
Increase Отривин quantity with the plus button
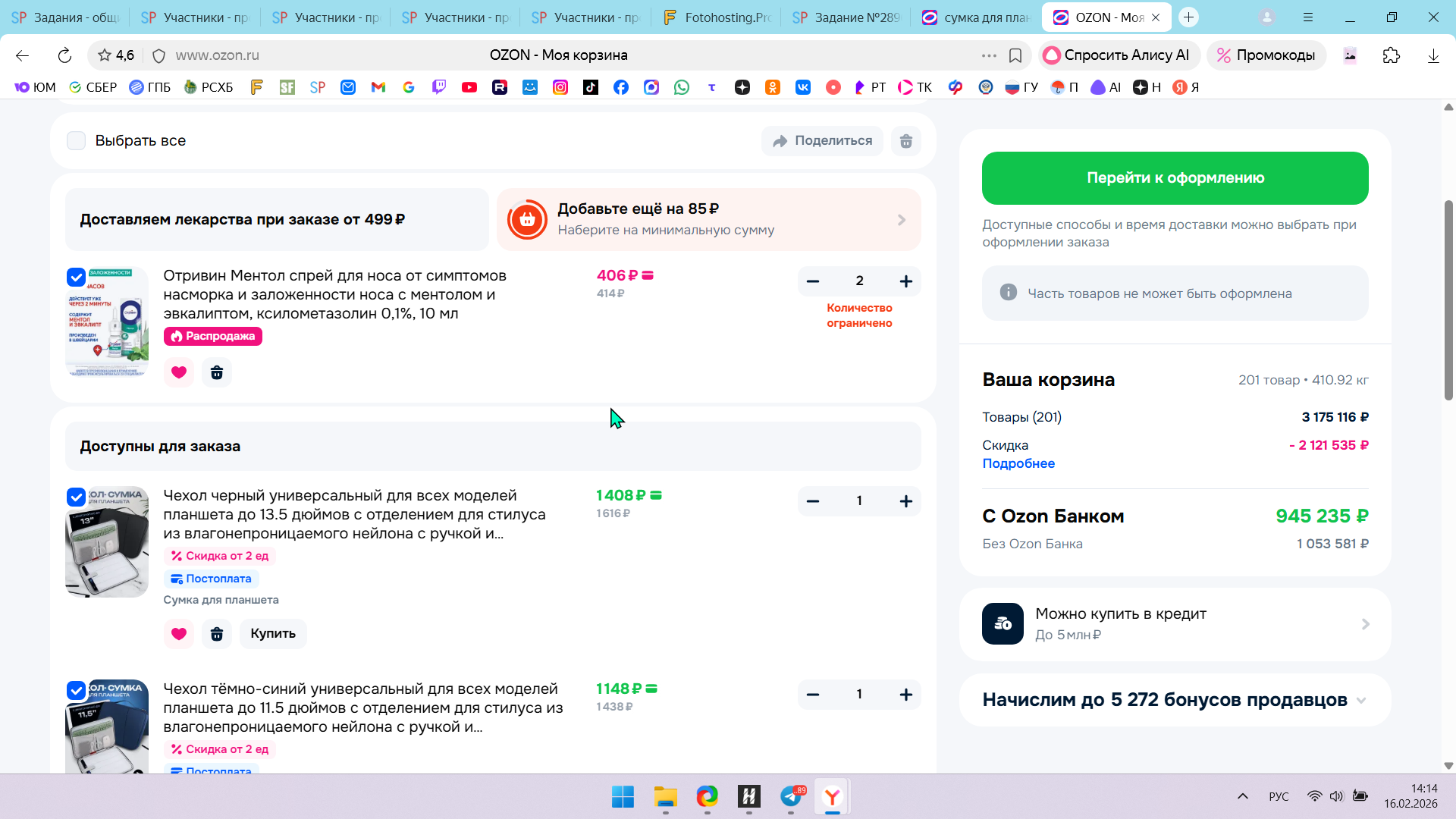[905, 281]
